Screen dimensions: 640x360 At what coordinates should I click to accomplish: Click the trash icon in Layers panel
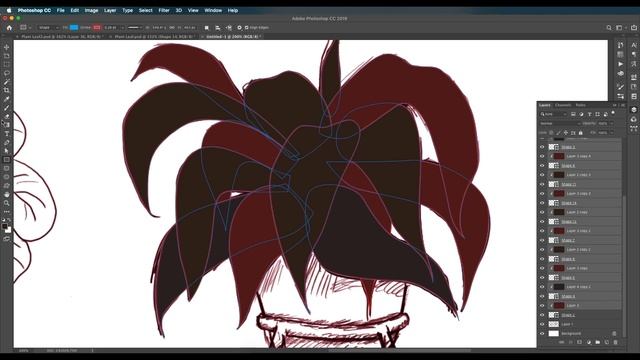pyautogui.click(x=616, y=342)
